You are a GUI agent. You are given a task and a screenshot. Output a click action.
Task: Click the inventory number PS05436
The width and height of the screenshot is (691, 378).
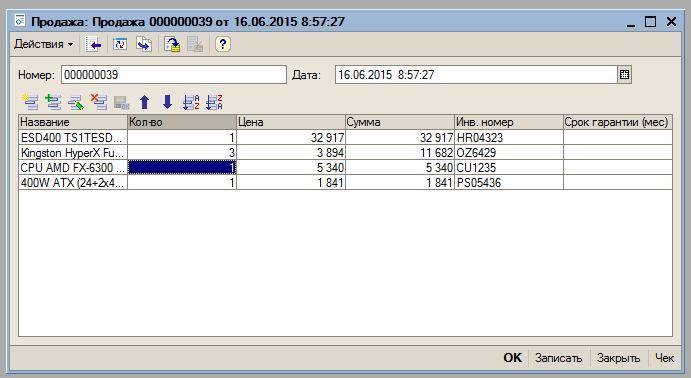click(509, 182)
